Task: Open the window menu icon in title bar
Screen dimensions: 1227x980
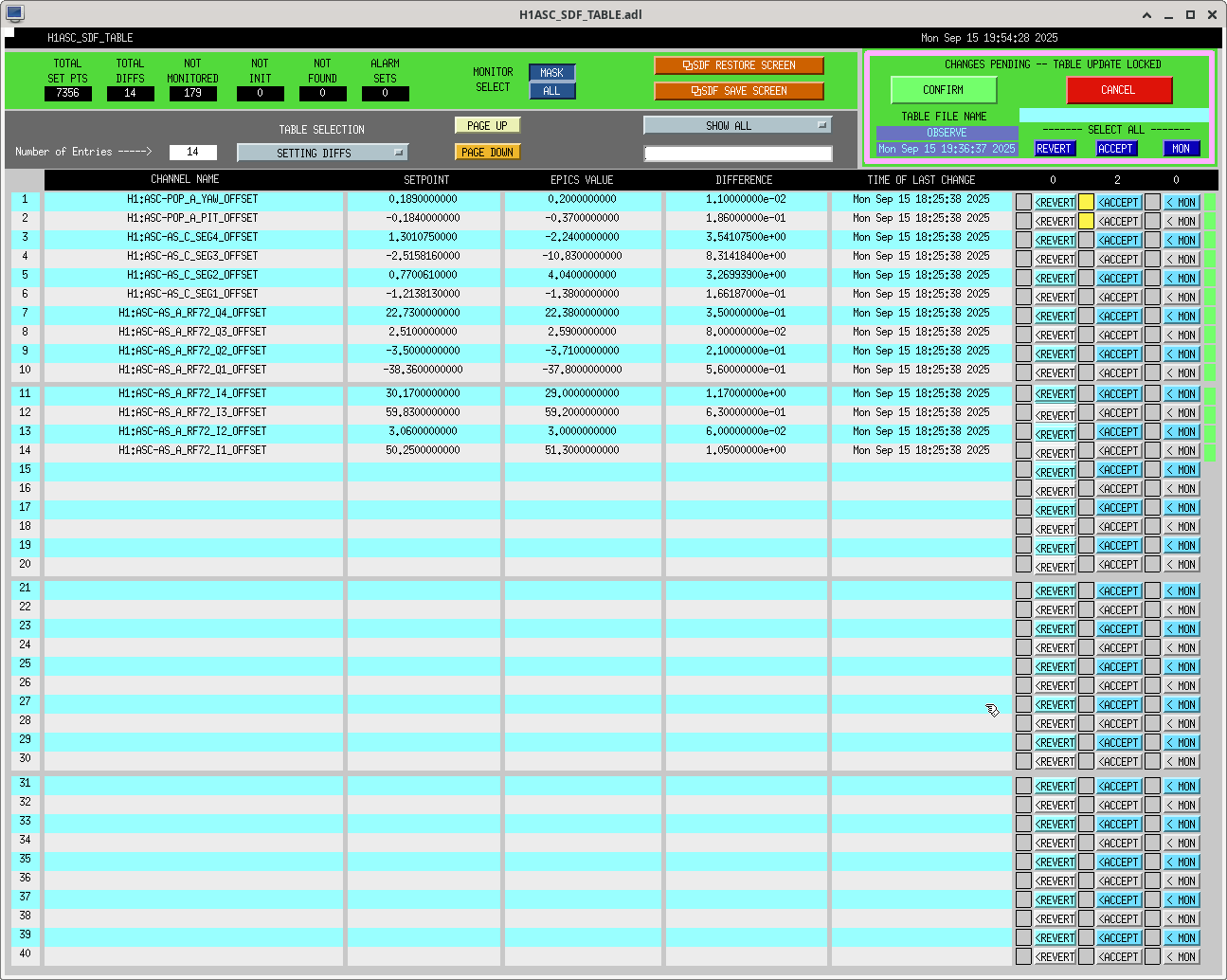Action: pos(14,14)
